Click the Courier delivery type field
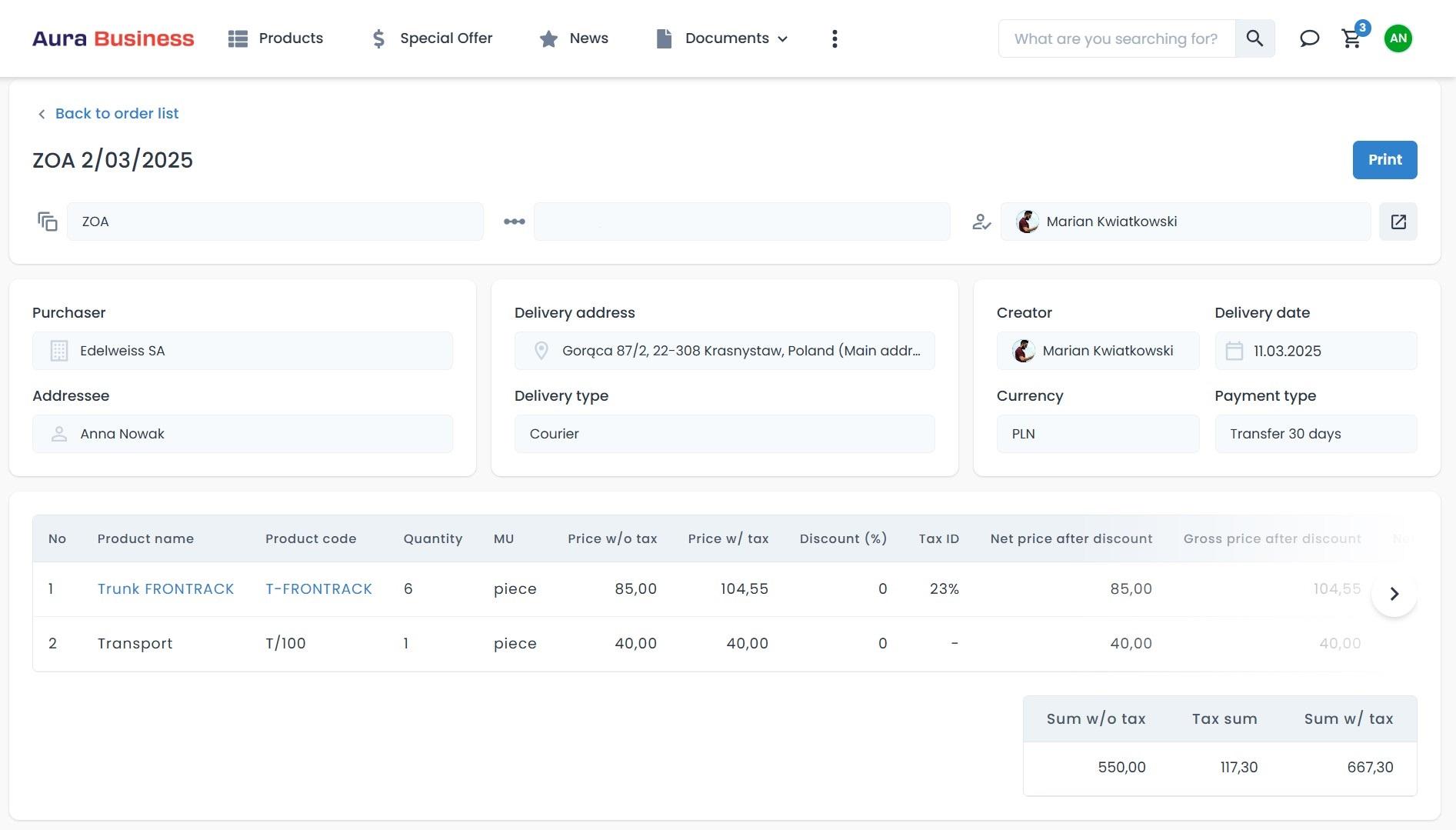 tap(725, 434)
